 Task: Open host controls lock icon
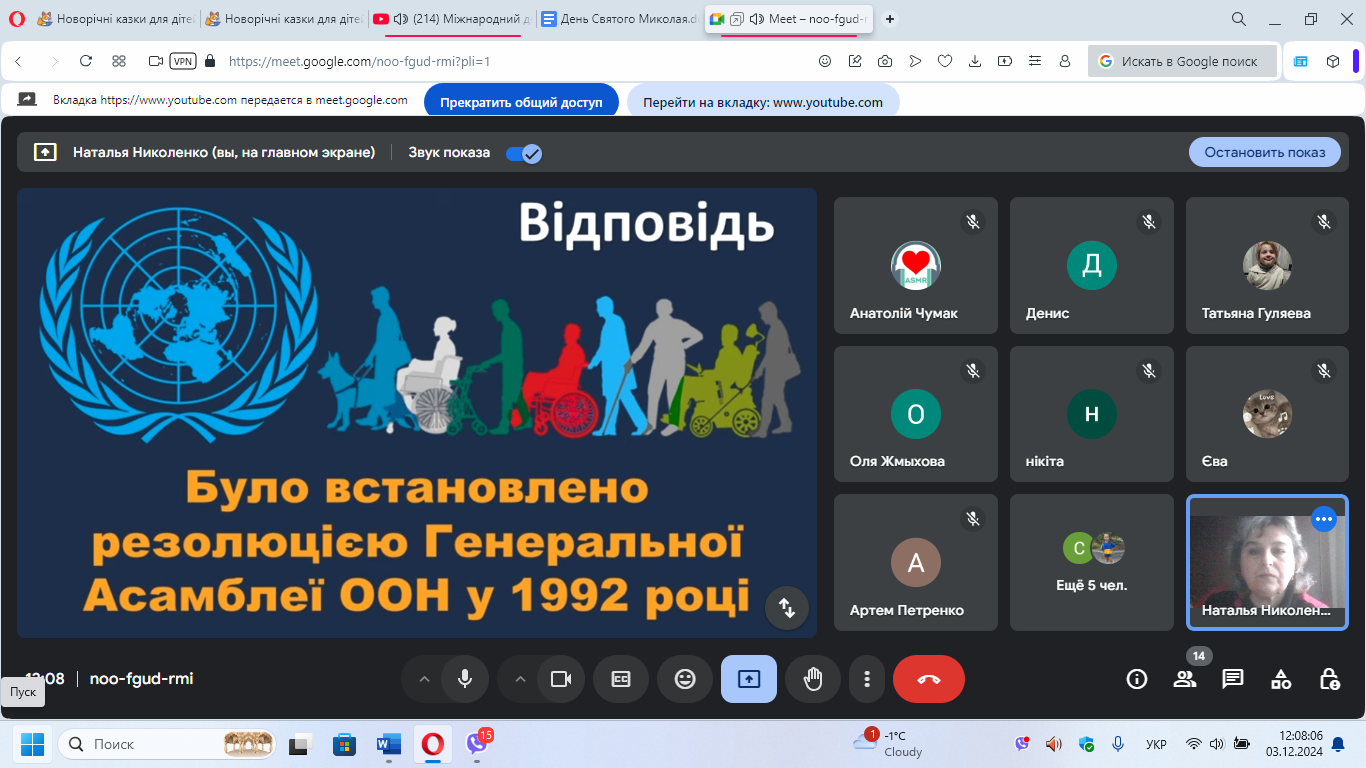pyautogui.click(x=1329, y=679)
